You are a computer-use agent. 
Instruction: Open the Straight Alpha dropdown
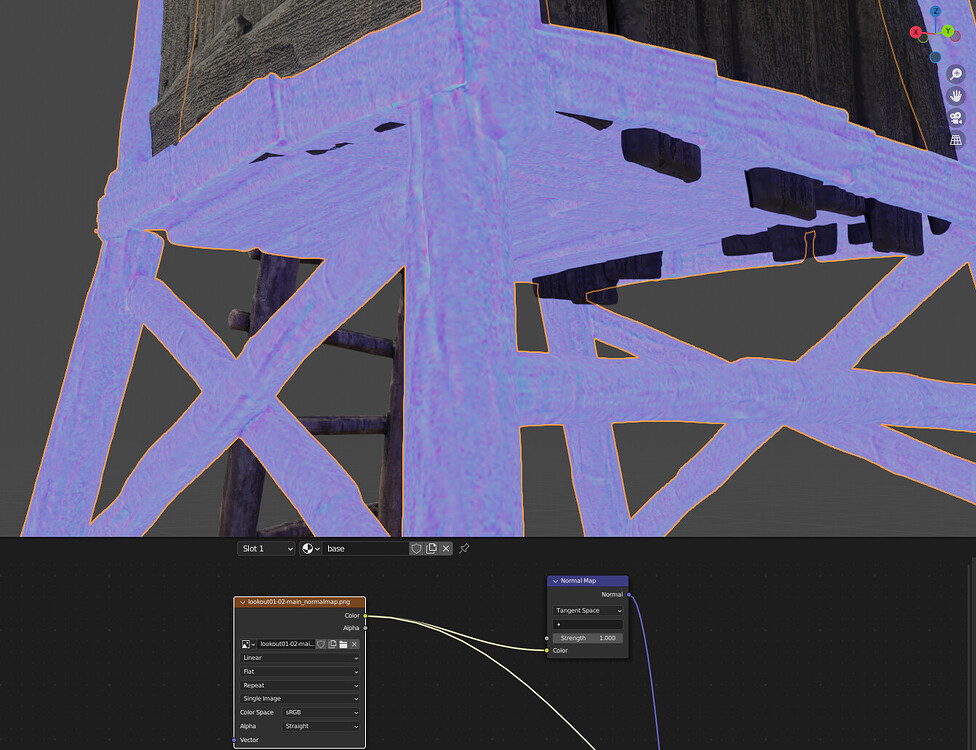click(321, 726)
